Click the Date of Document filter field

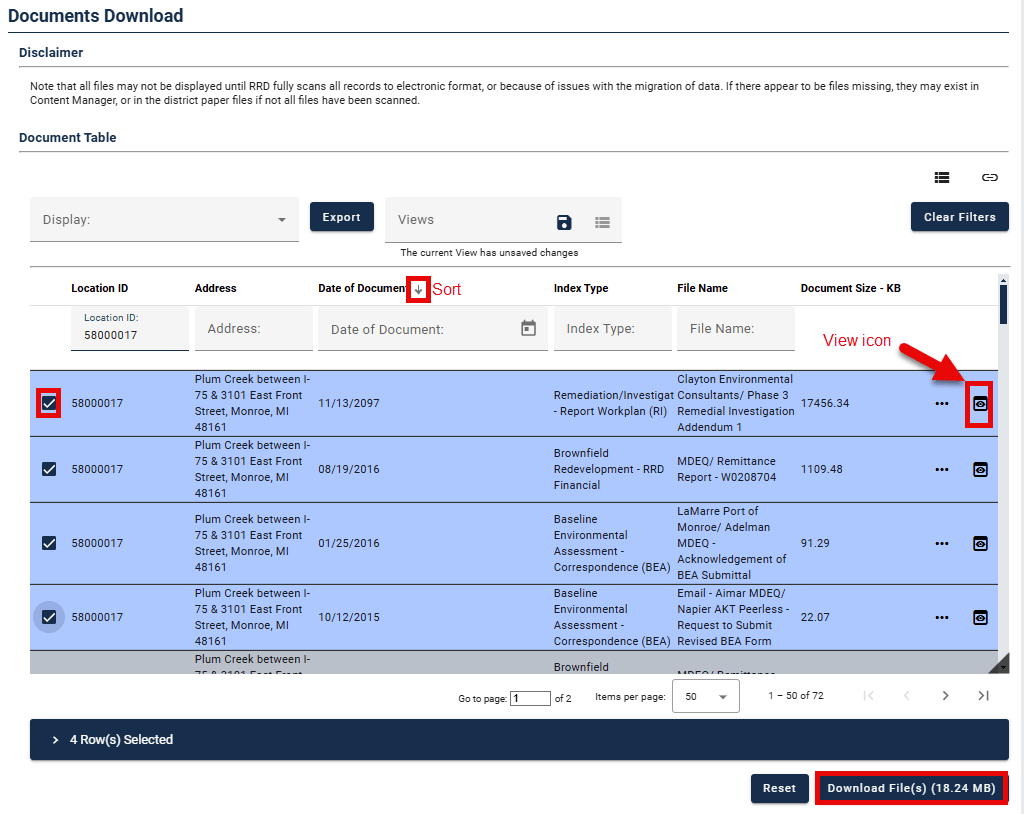tap(432, 329)
